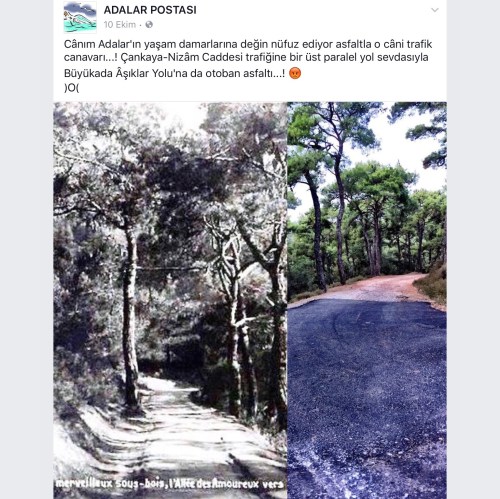
Task: Select the )O( signature line
Action: (x=71, y=88)
